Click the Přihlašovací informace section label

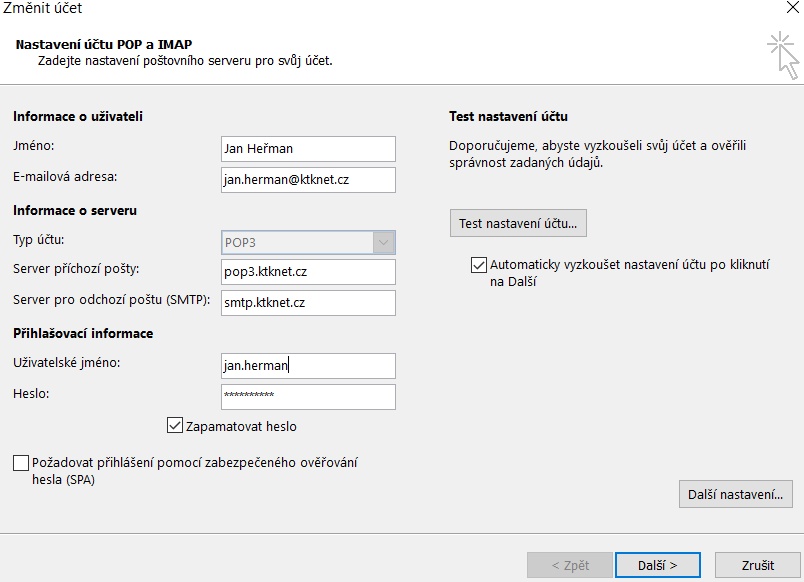(x=83, y=333)
